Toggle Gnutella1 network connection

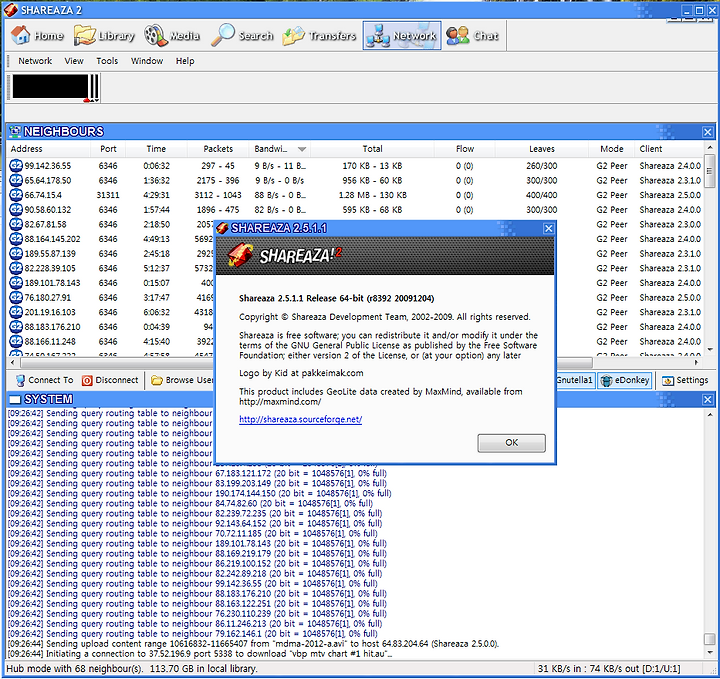(x=575, y=380)
